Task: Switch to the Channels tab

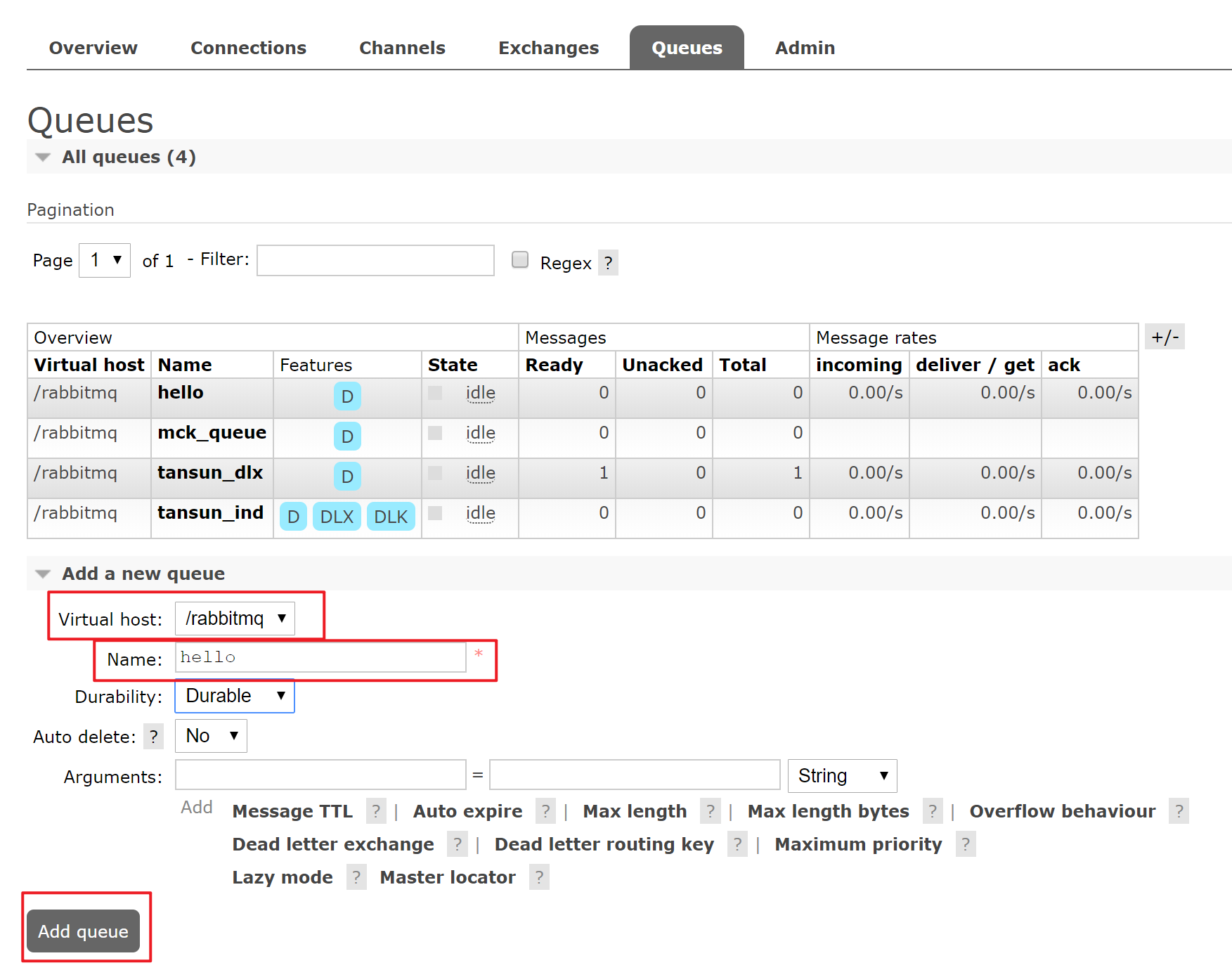Action: coord(403,48)
